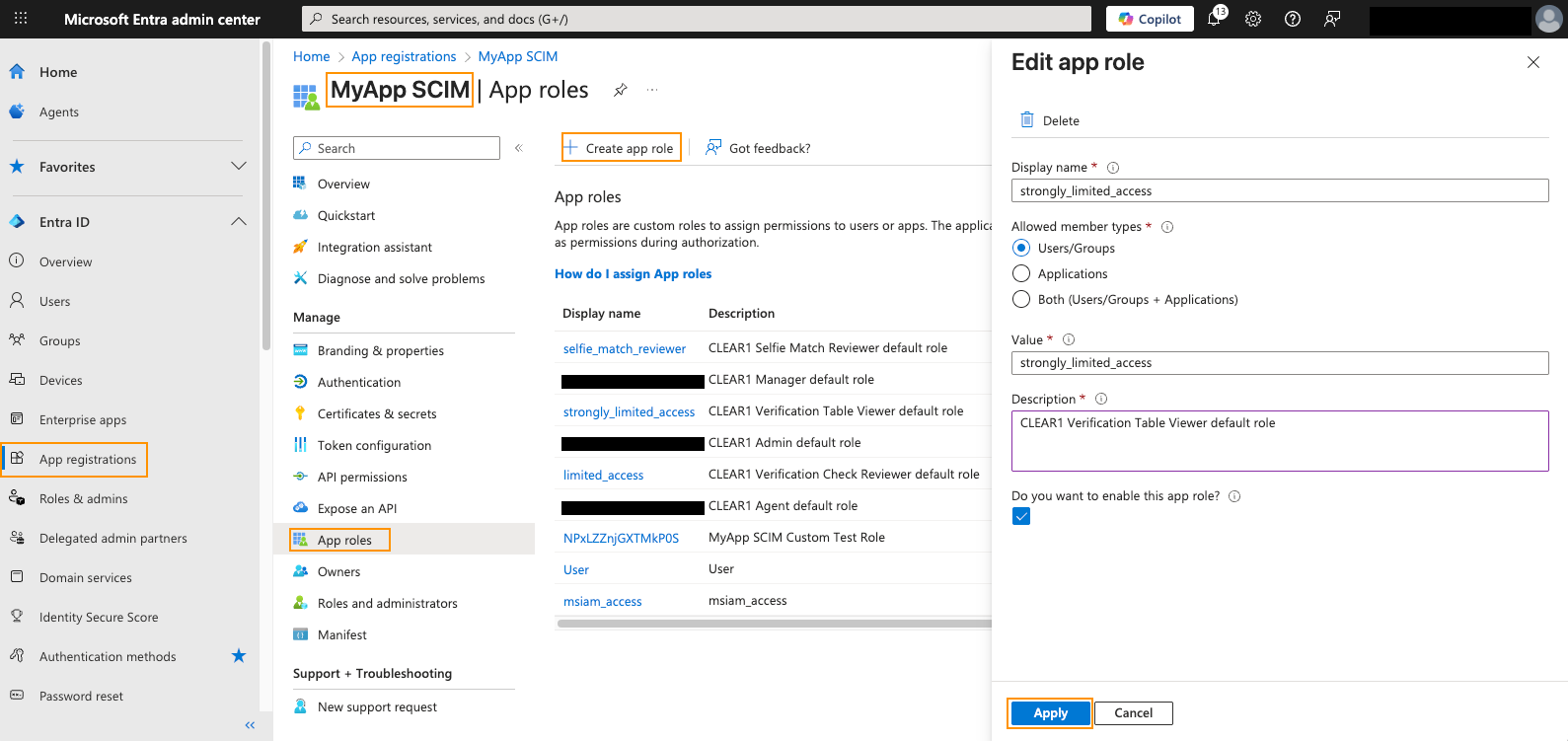Open the Copilot button
This screenshot has height=741, width=1568.
click(x=1150, y=19)
